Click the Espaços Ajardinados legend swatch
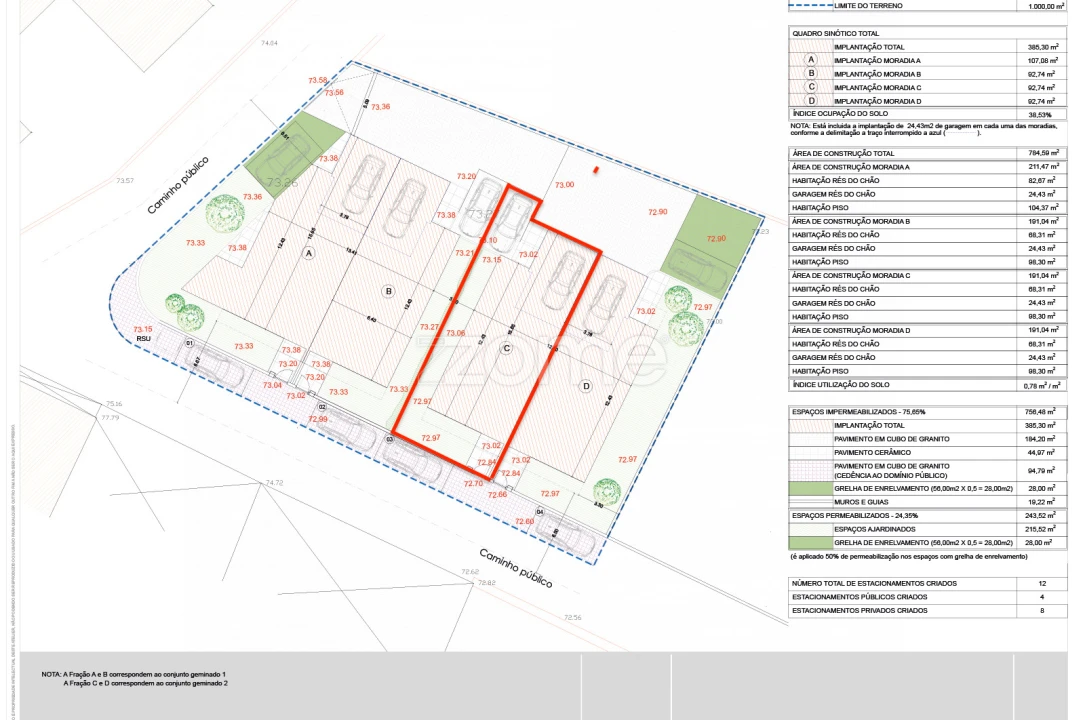The width and height of the screenshot is (1085, 720). point(810,528)
